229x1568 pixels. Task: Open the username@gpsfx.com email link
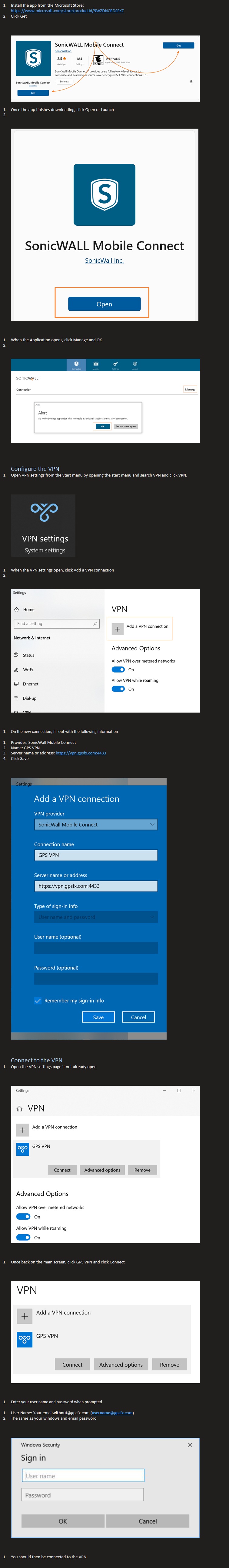point(112,1413)
